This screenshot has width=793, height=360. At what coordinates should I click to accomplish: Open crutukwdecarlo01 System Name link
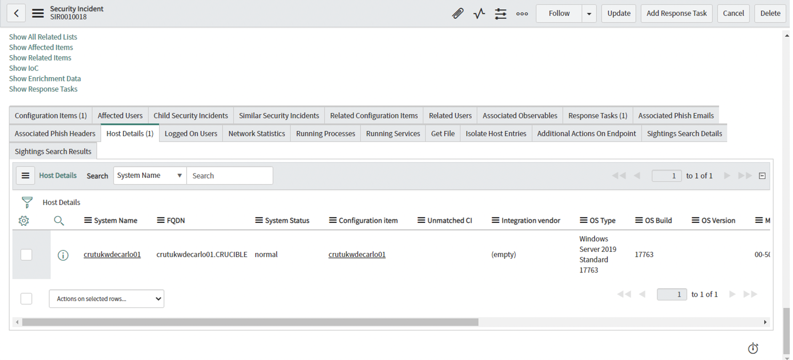pyautogui.click(x=112, y=255)
